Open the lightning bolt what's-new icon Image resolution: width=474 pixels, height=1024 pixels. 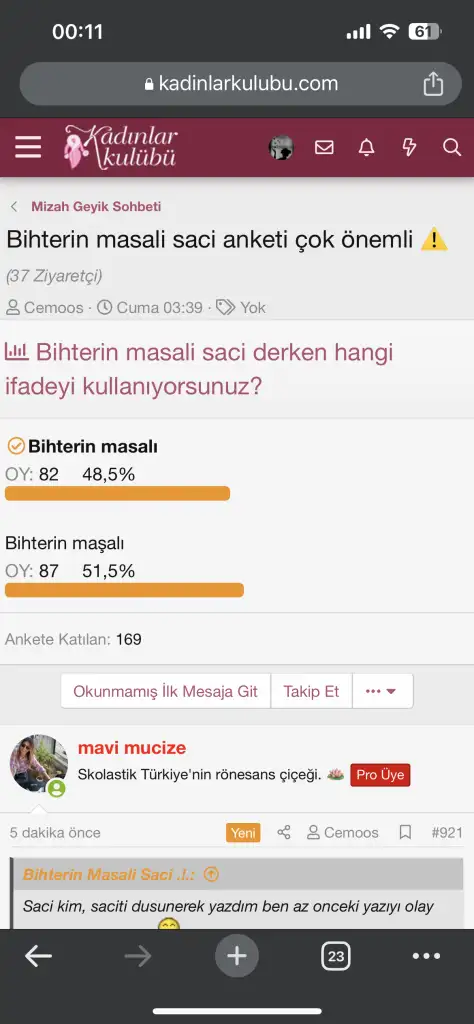coord(409,148)
